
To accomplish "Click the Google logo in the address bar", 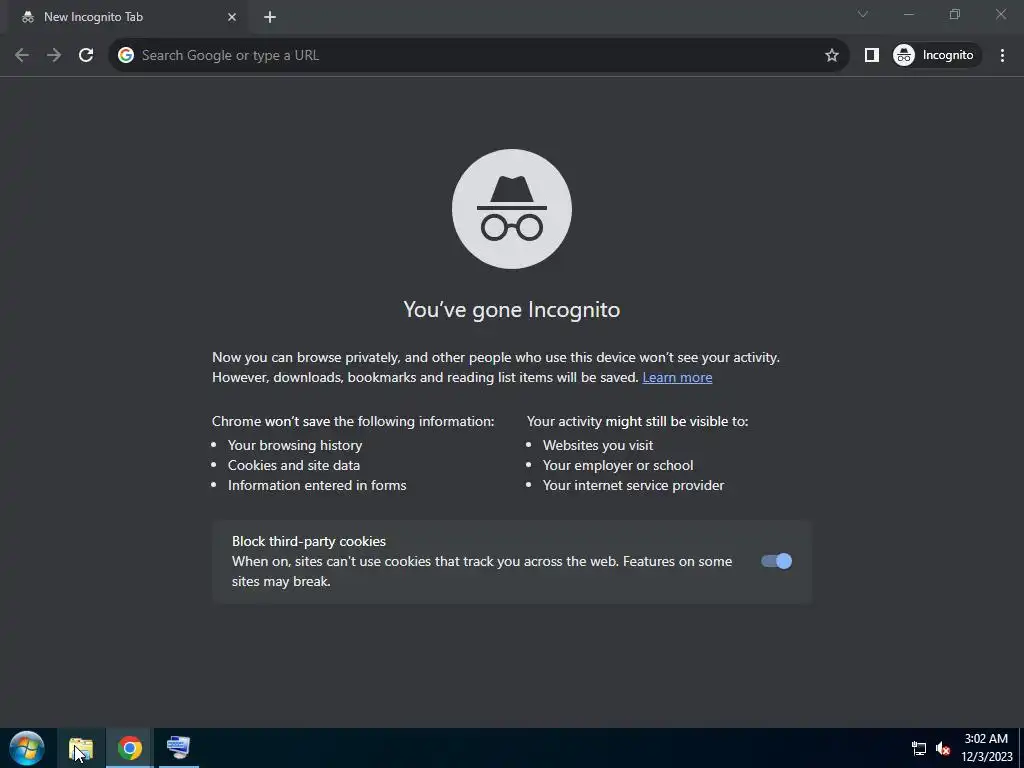I will pos(126,56).
